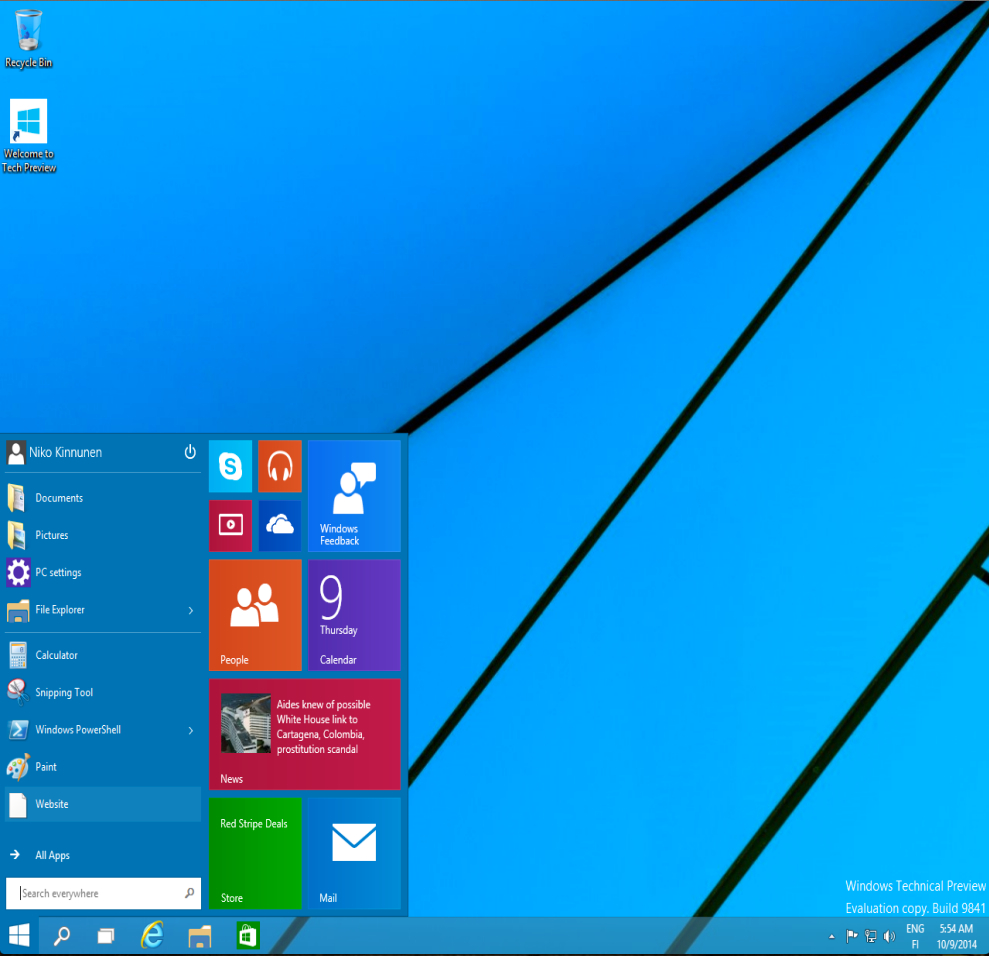
Task: Open the Music headphones tile
Action: [x=279, y=466]
